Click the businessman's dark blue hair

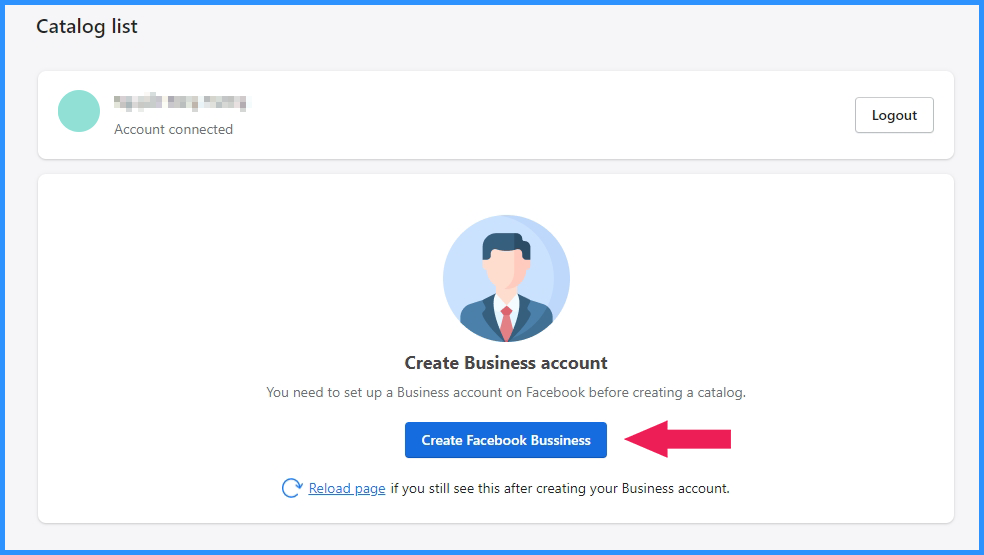click(x=506, y=244)
